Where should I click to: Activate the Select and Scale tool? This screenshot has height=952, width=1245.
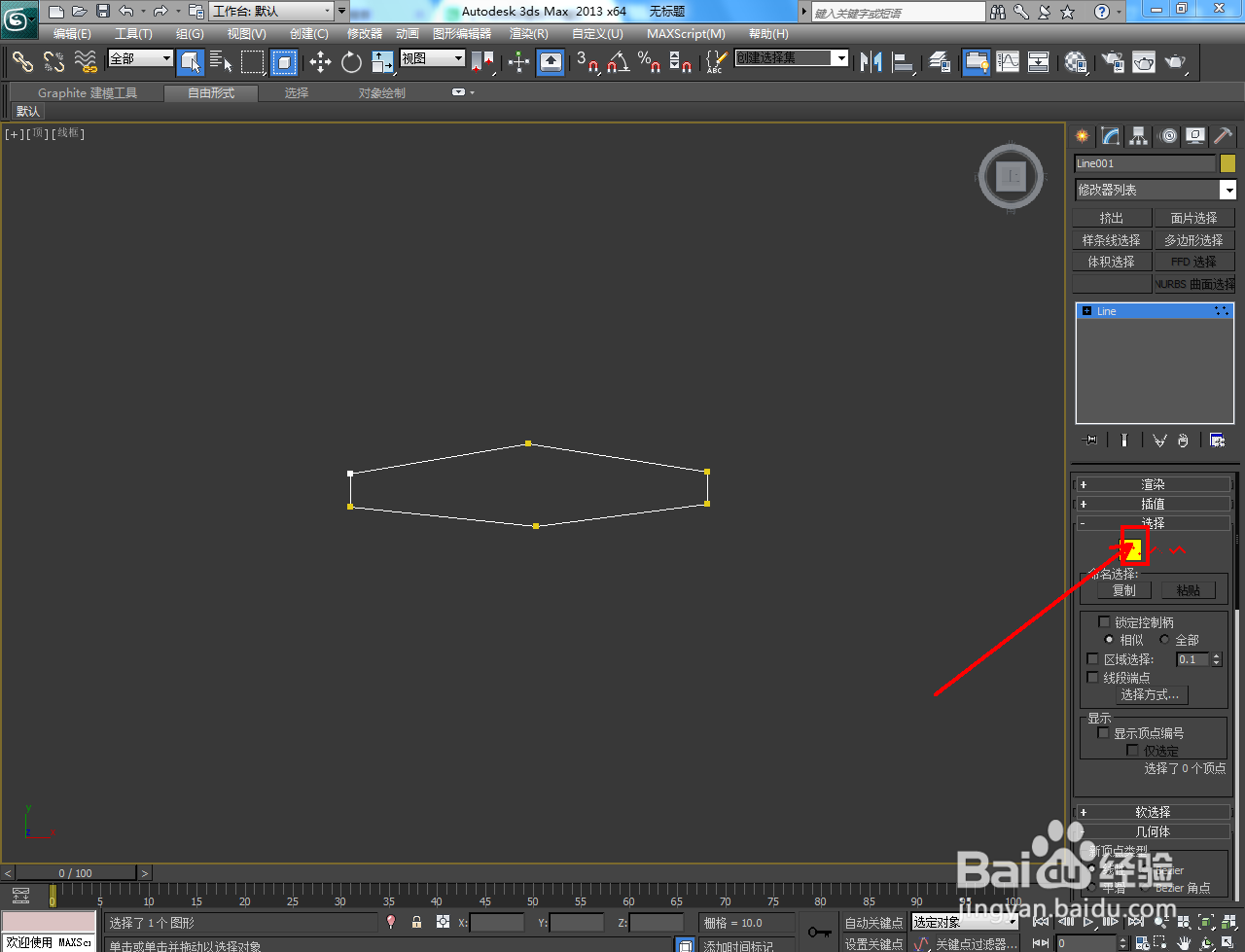pos(382,62)
